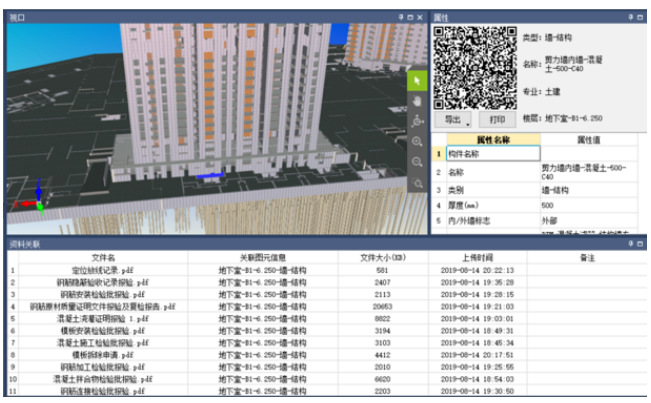Maximize the 视口 viewport panel

(x=410, y=17)
